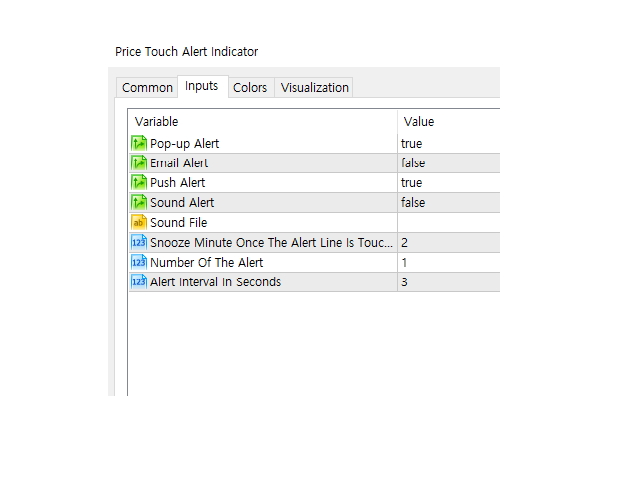640x480 pixels.
Task: Click the Pop-up Alert boolean icon
Action: [x=139, y=143]
